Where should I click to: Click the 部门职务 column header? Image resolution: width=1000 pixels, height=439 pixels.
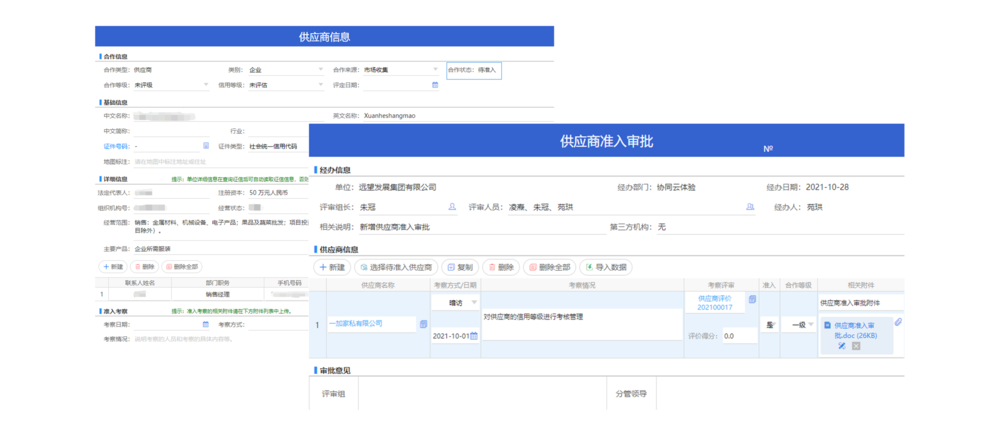pos(217,282)
